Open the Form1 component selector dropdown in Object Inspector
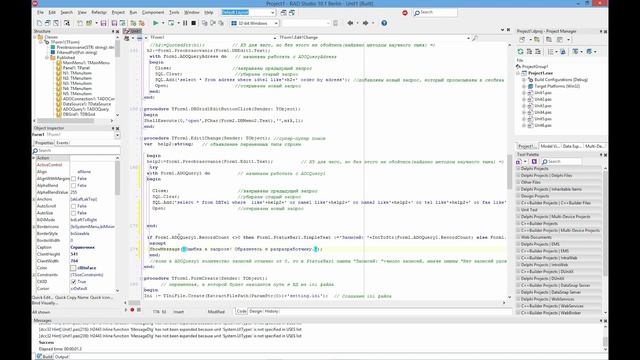 coord(117,135)
